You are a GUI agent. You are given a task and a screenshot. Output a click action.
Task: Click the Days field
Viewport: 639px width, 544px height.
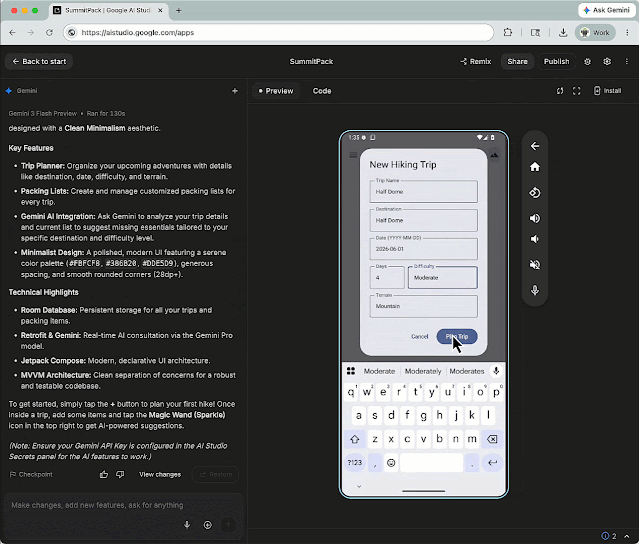[x=387, y=278]
